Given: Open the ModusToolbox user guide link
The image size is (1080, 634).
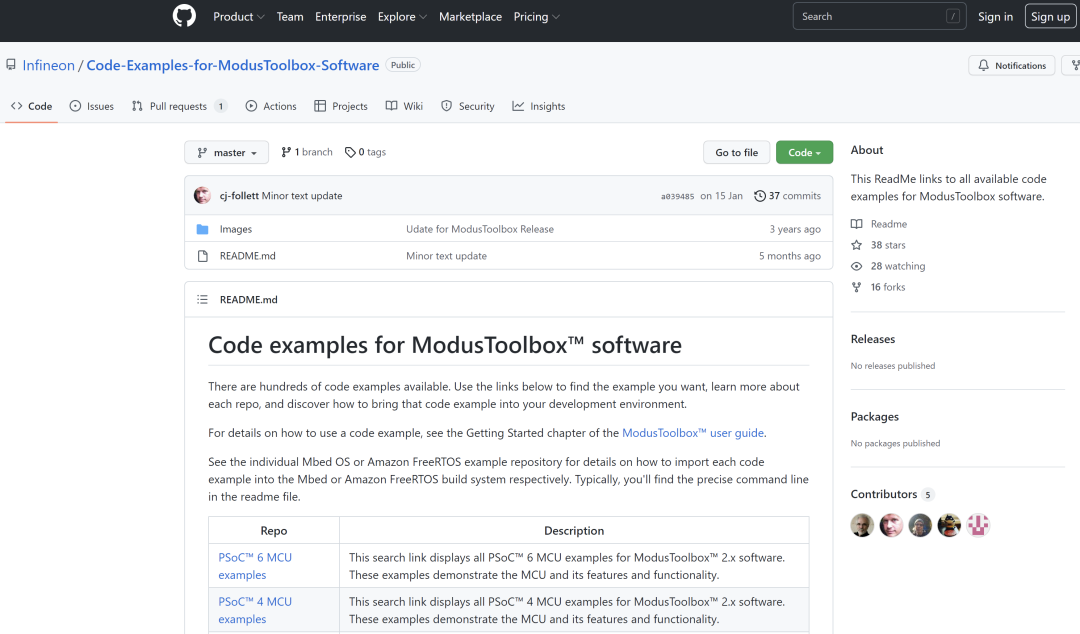Looking at the screenshot, I should coord(692,432).
